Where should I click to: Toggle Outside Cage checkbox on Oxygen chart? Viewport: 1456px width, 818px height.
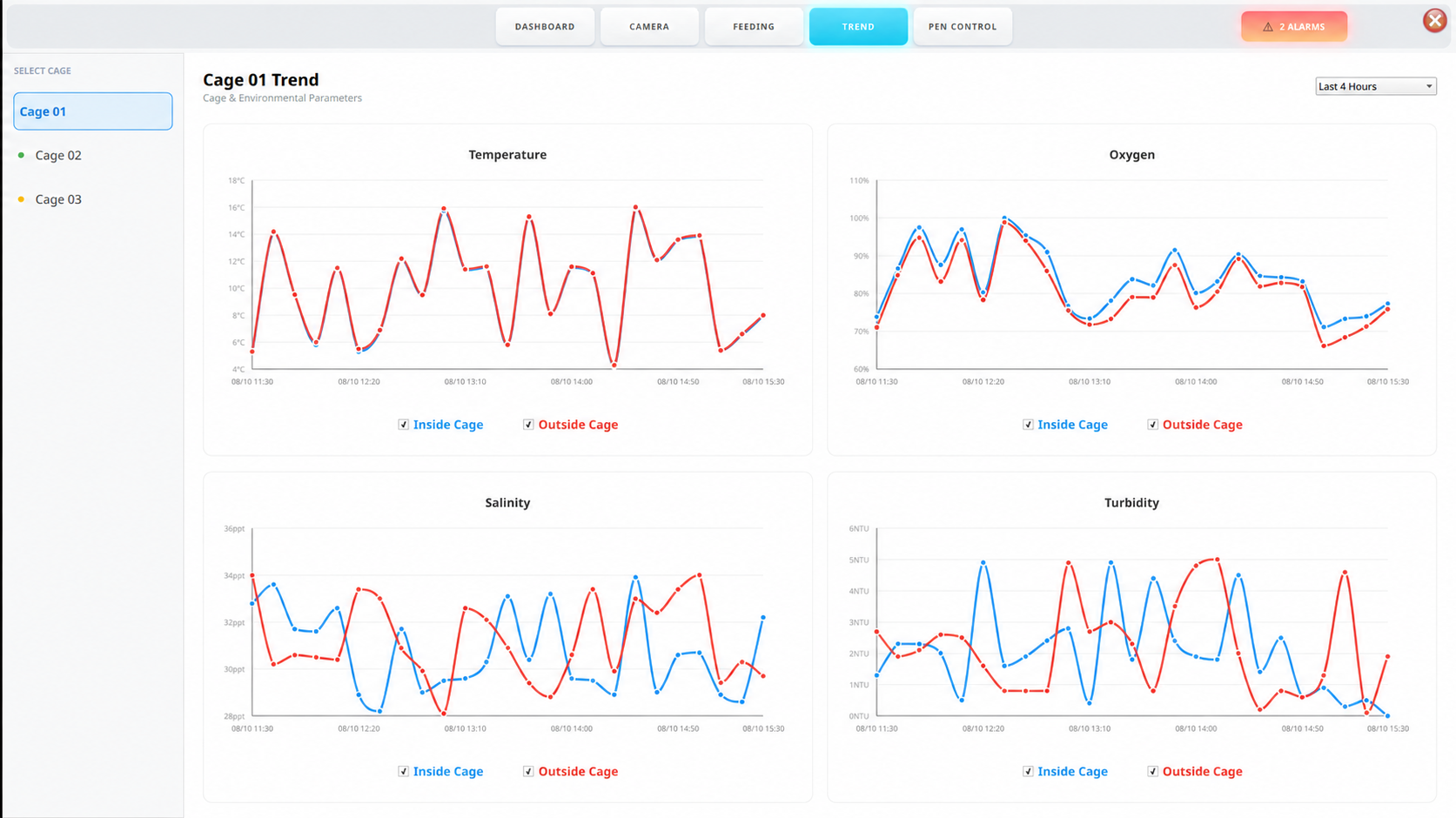point(1152,425)
